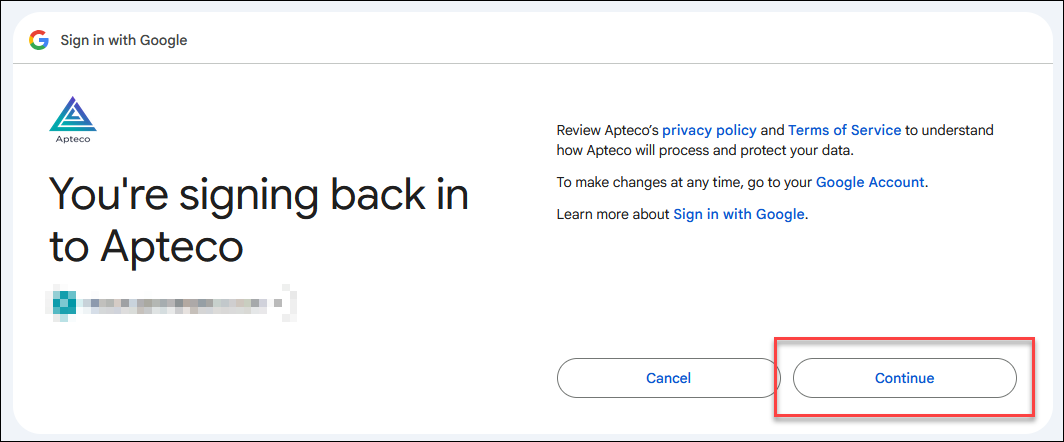Click the divider line under the dialog header
Screen dimensions: 1064x442
(532, 64)
